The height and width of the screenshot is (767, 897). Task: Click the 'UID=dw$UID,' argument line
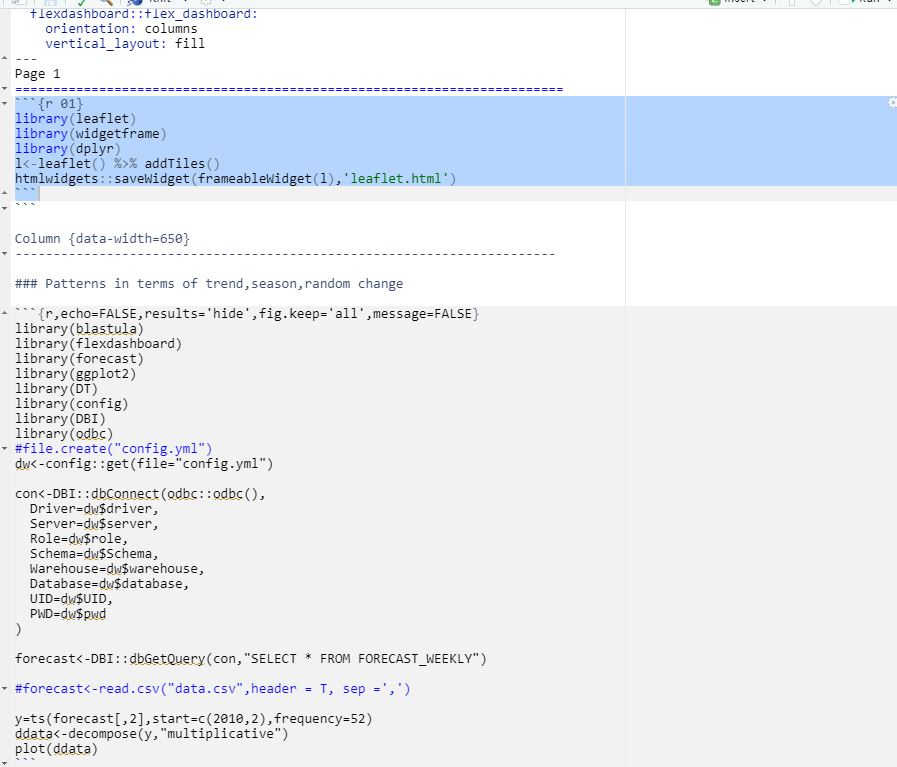tap(72, 598)
